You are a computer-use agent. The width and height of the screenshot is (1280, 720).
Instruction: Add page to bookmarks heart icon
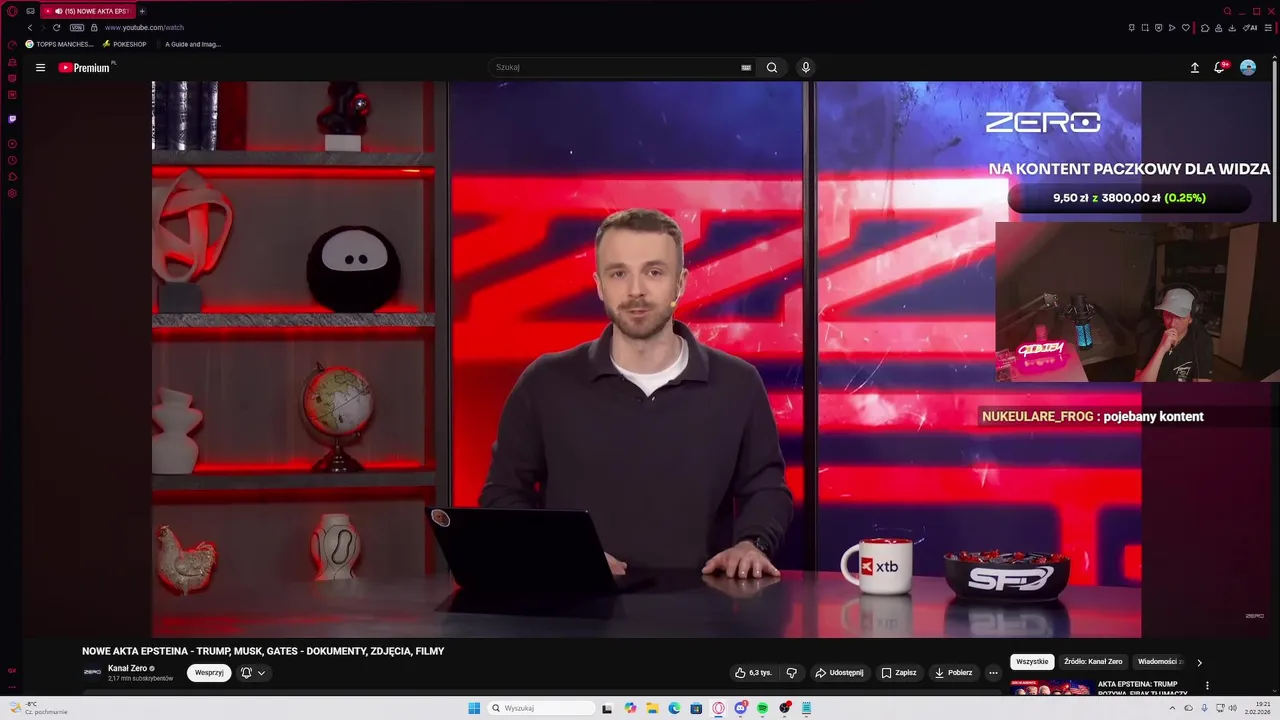coord(1186,27)
